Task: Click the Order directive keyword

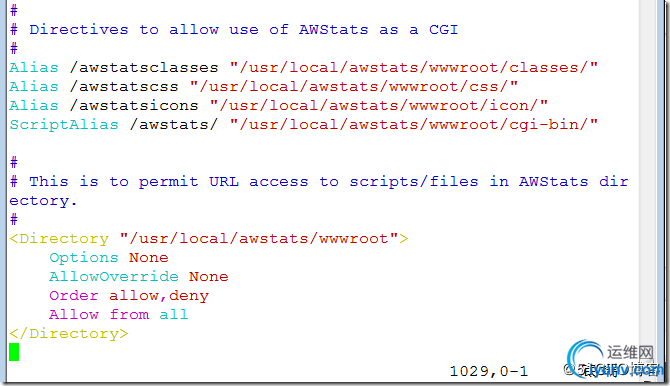Action: (73, 296)
